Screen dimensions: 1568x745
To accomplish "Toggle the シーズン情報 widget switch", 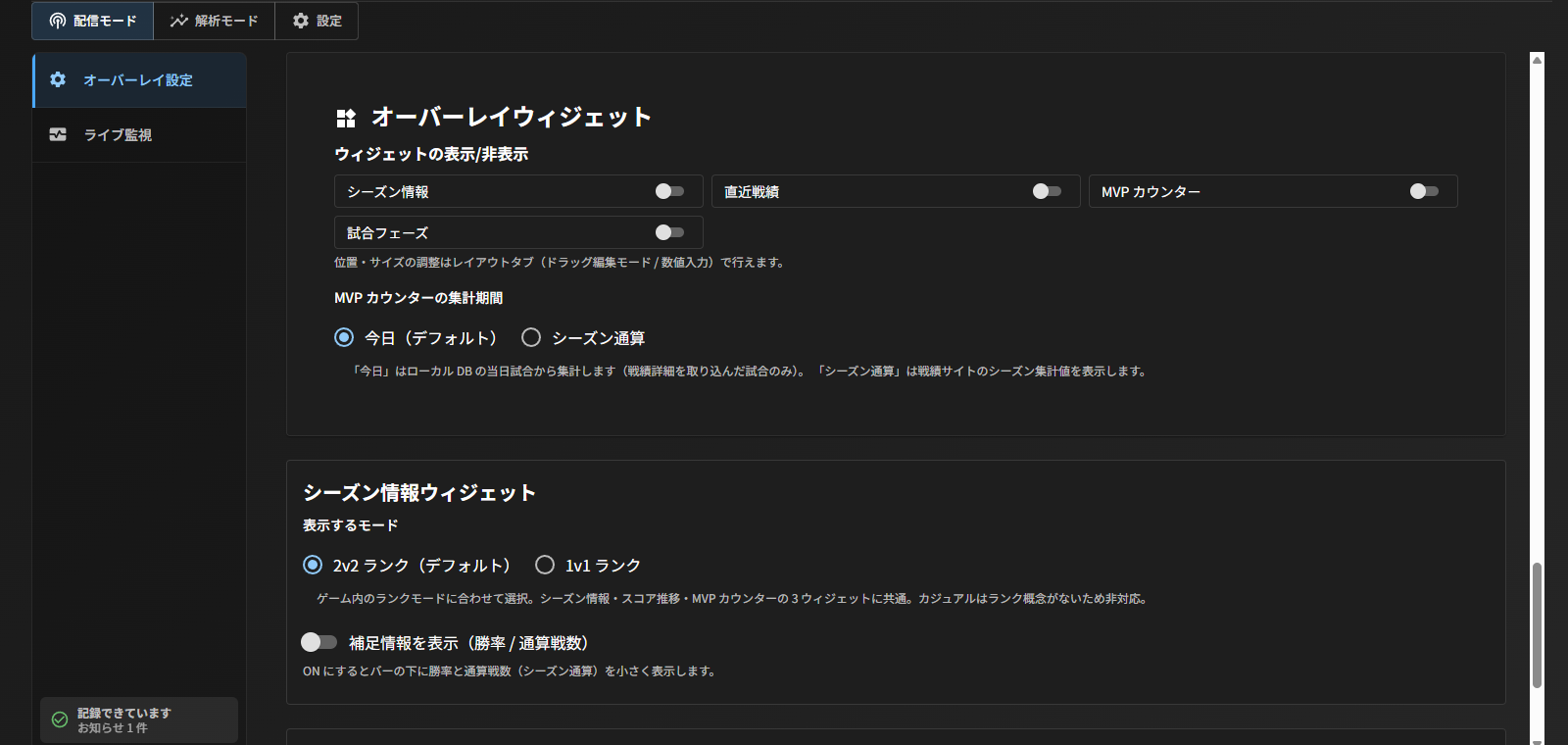I will pos(670,191).
